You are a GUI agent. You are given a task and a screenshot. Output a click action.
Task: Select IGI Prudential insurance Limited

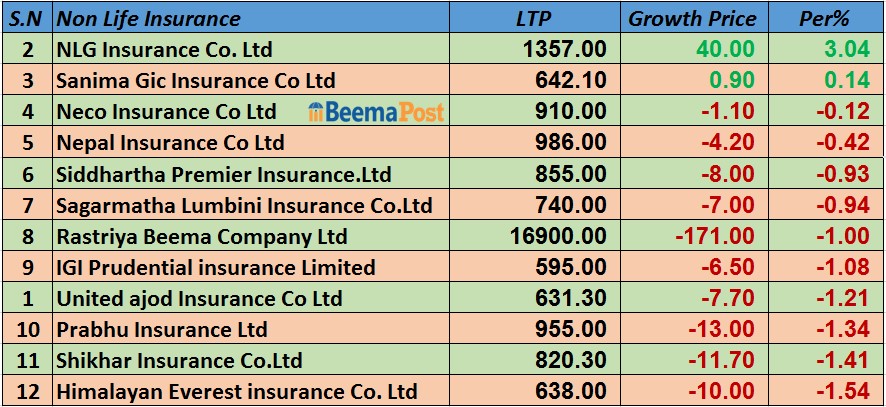[x=216, y=268]
